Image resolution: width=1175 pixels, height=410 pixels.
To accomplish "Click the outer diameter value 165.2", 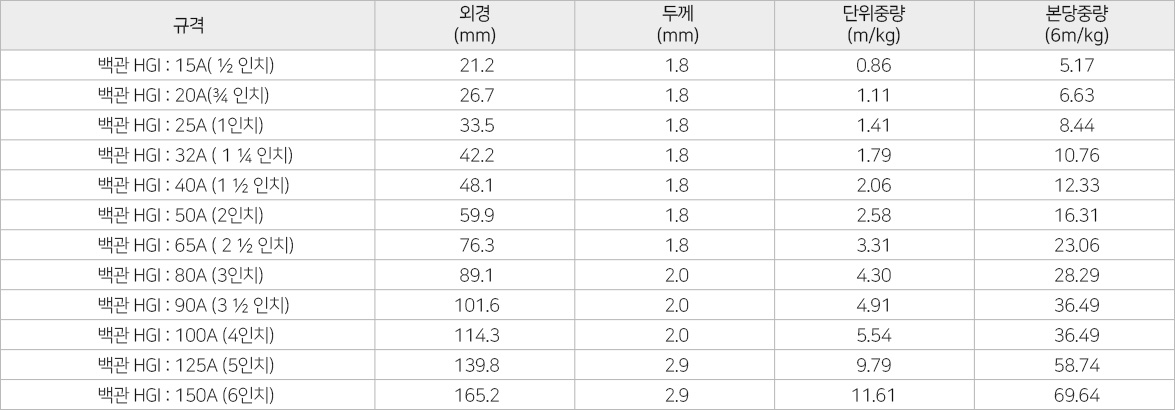I will pyautogui.click(x=475, y=395).
